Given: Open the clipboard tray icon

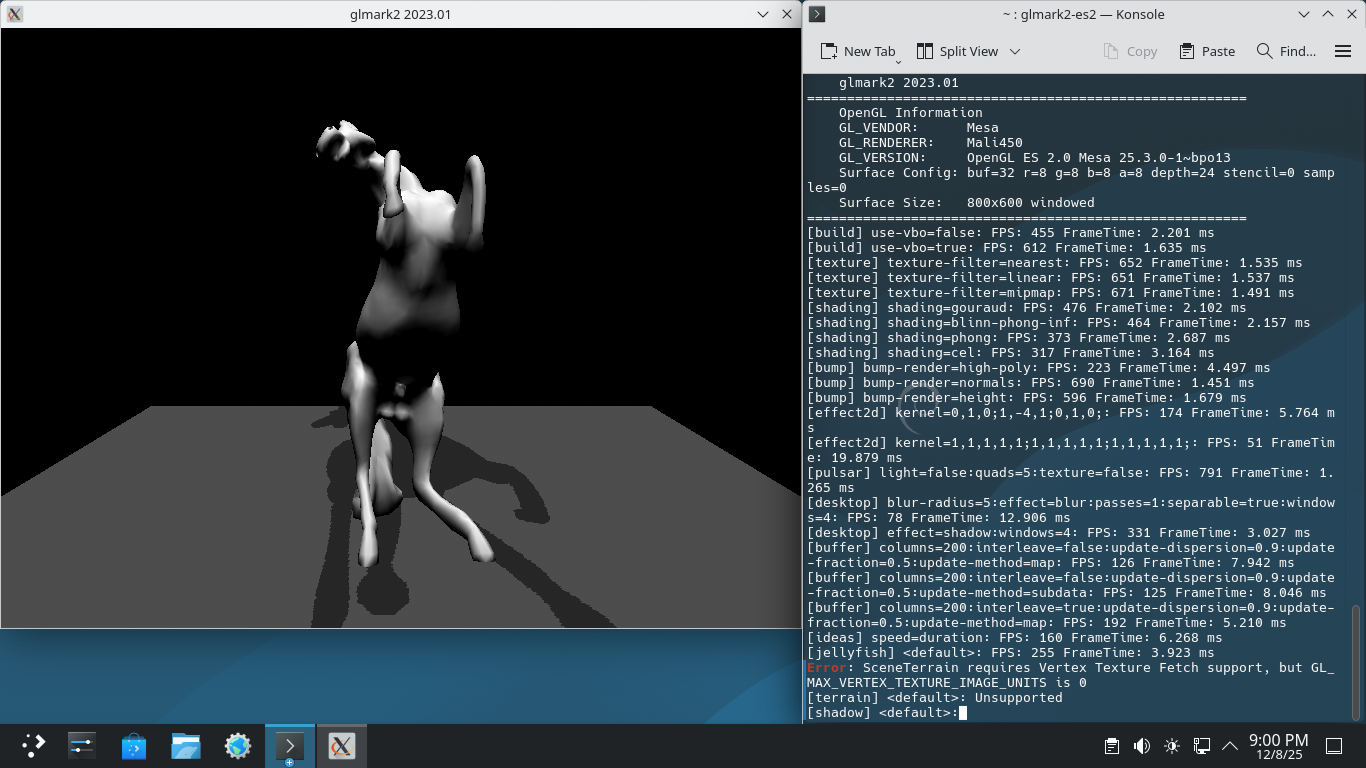Looking at the screenshot, I should (1111, 746).
